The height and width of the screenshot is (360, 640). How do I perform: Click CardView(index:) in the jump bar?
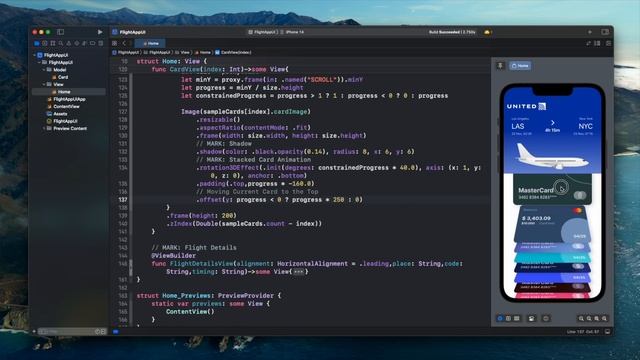coord(233,52)
